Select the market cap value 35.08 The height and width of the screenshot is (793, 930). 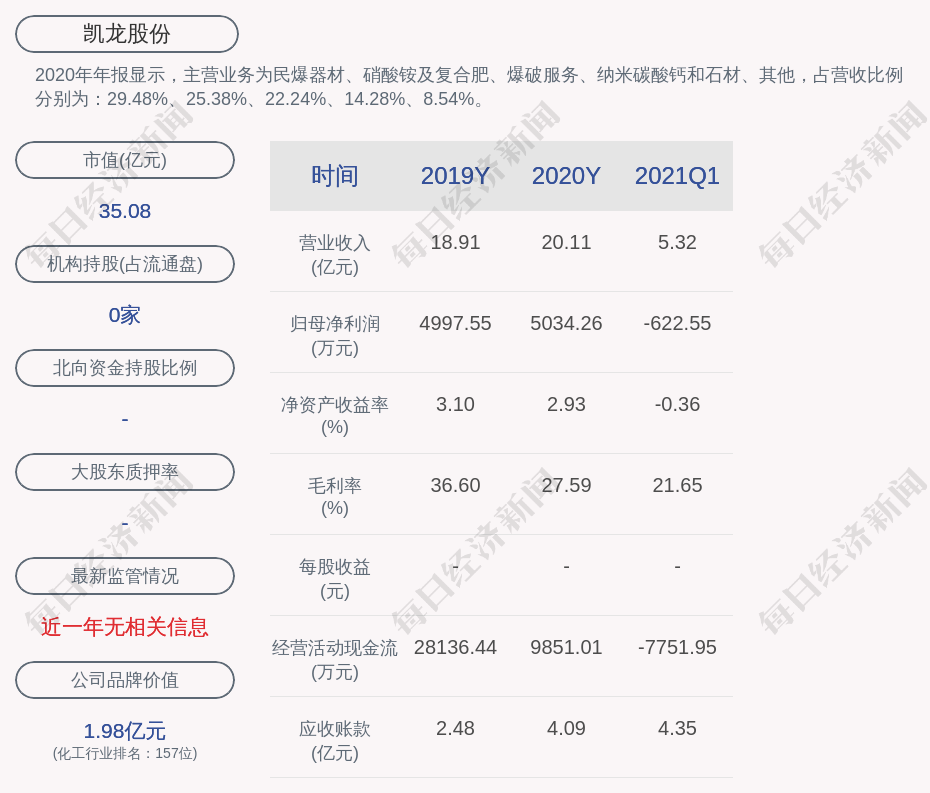[124, 211]
